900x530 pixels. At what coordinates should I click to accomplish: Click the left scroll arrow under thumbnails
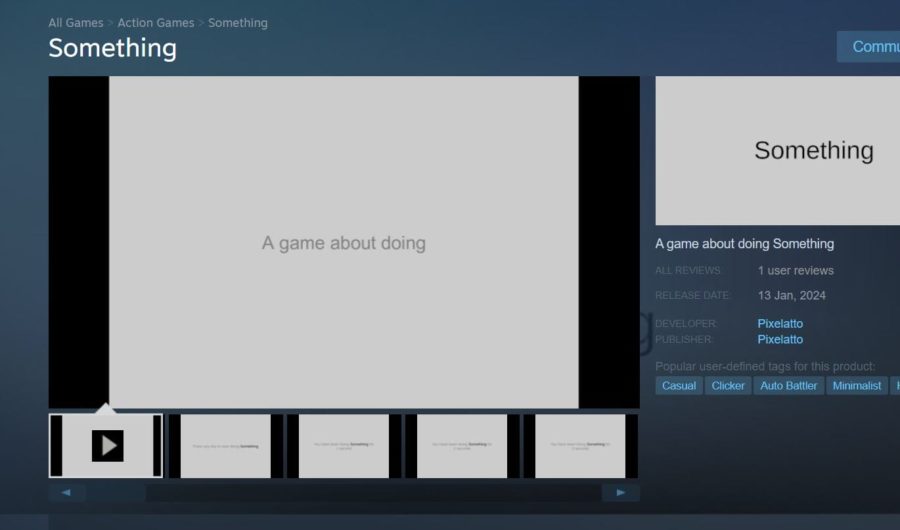(66, 493)
